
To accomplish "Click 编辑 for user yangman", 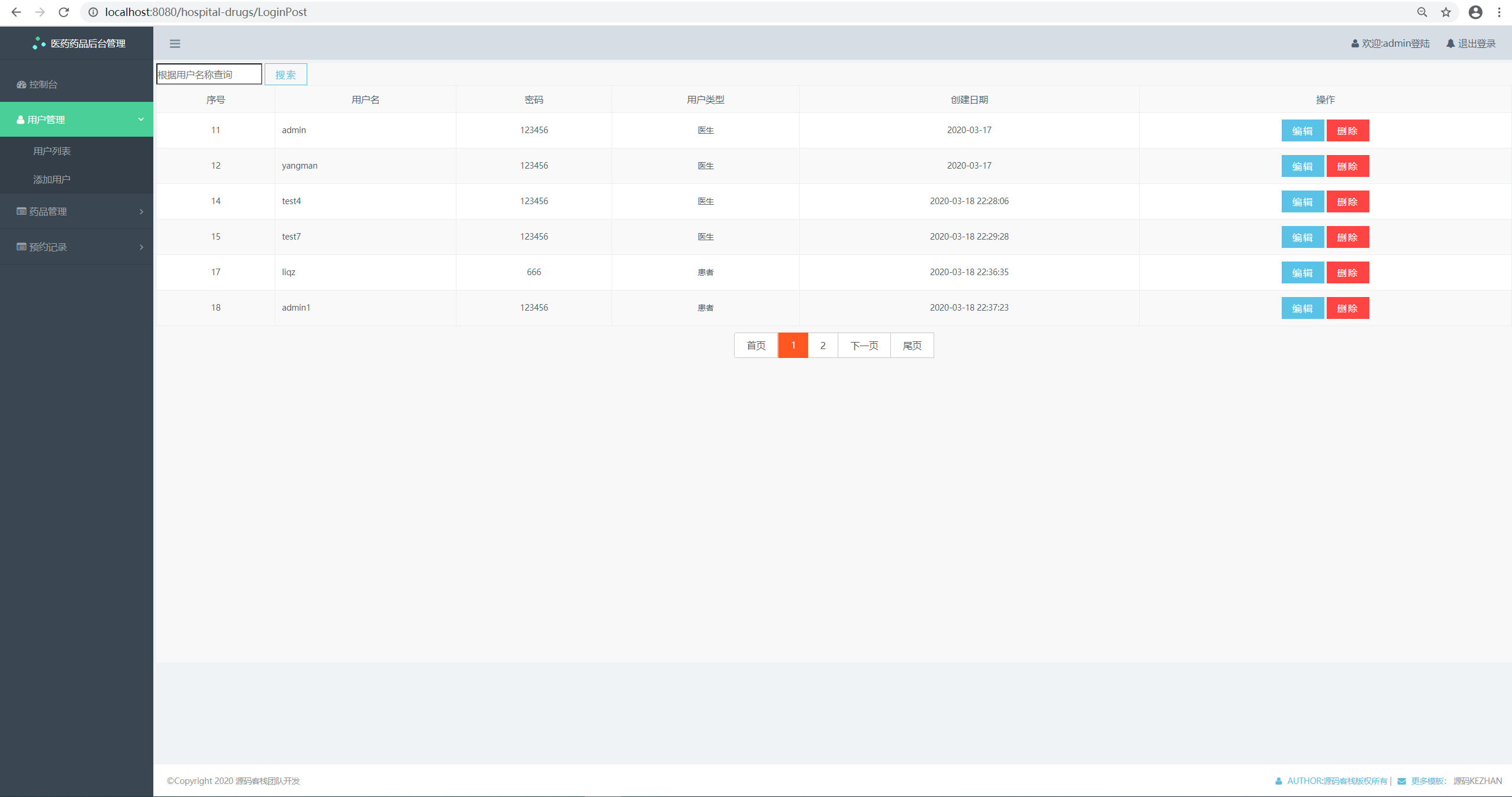I will pyautogui.click(x=1302, y=166).
